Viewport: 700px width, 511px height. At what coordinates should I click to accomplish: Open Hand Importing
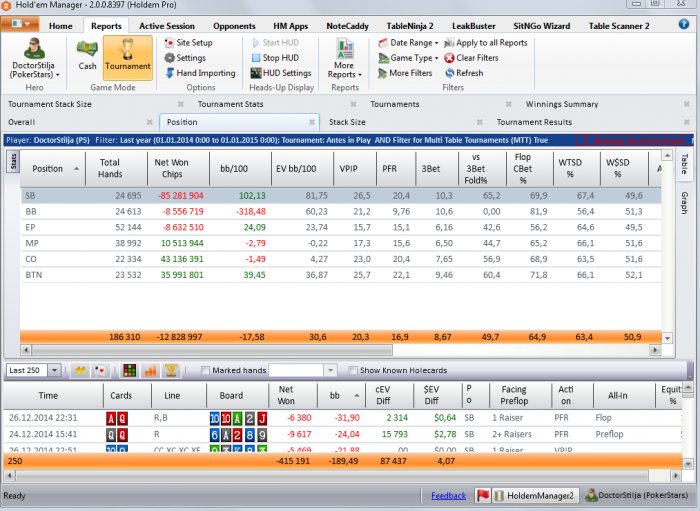point(198,73)
